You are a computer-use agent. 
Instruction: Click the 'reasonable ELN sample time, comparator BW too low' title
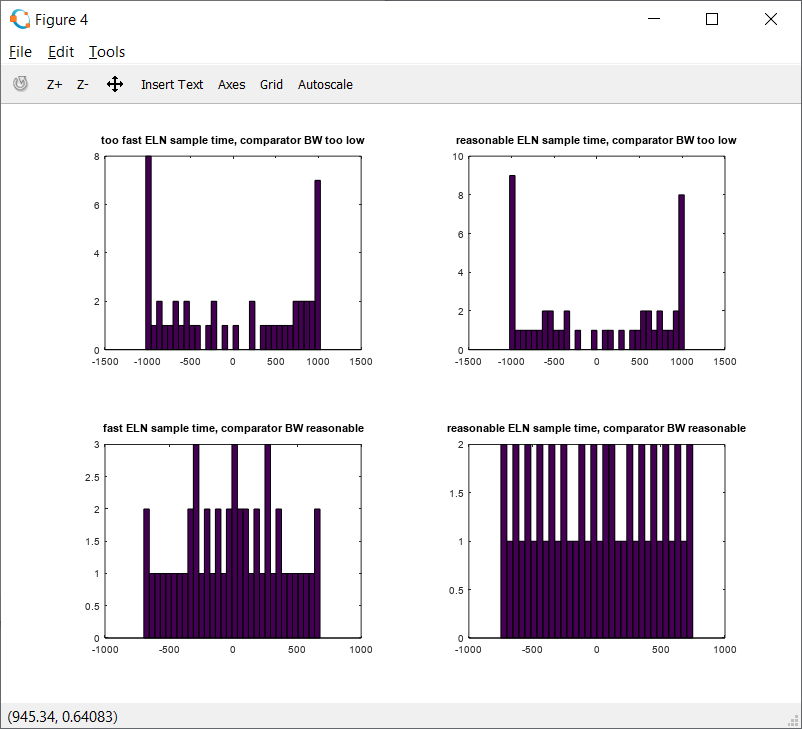tap(596, 140)
